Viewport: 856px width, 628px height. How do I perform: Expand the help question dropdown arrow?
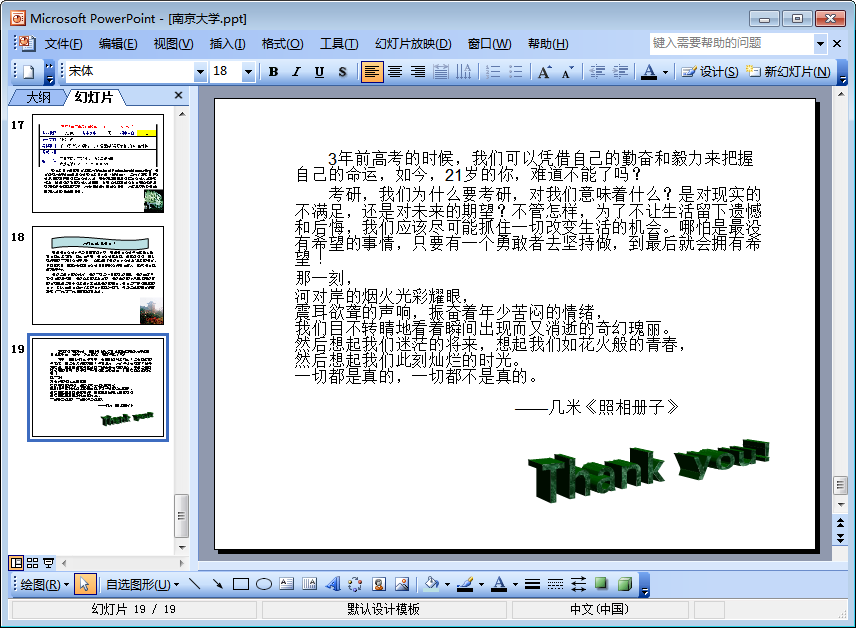820,44
